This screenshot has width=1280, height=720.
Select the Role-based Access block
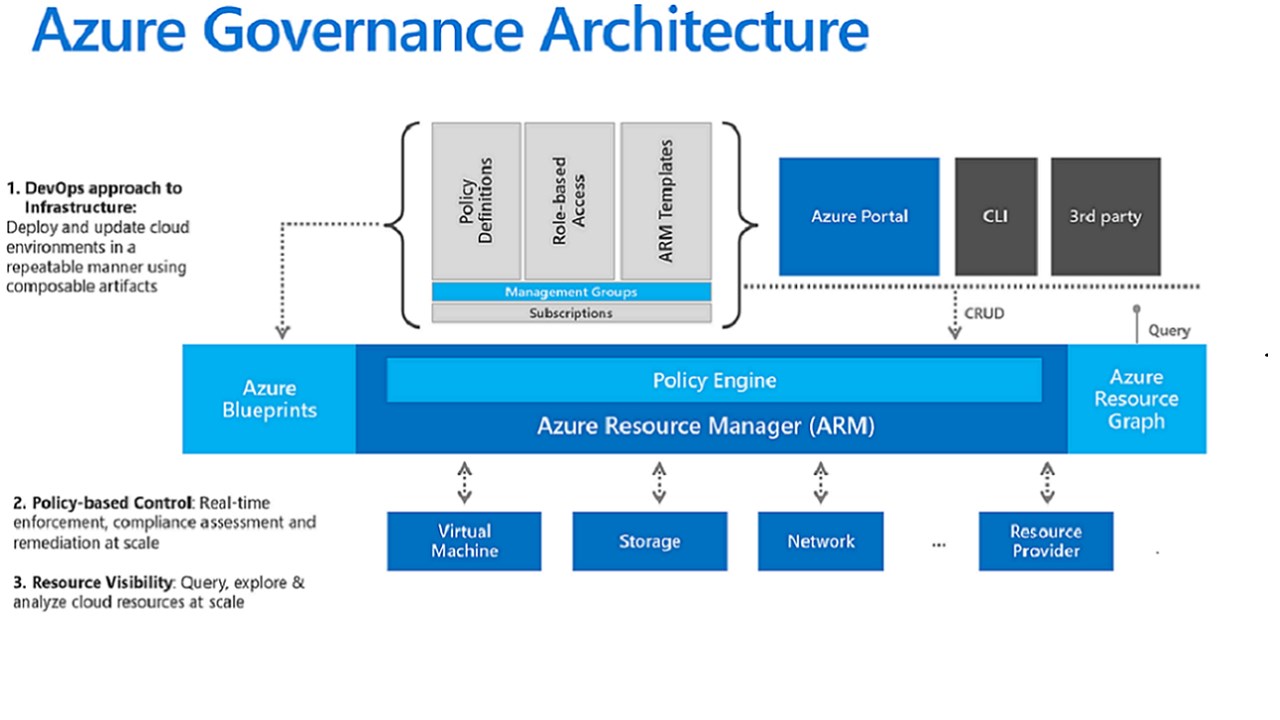click(569, 201)
